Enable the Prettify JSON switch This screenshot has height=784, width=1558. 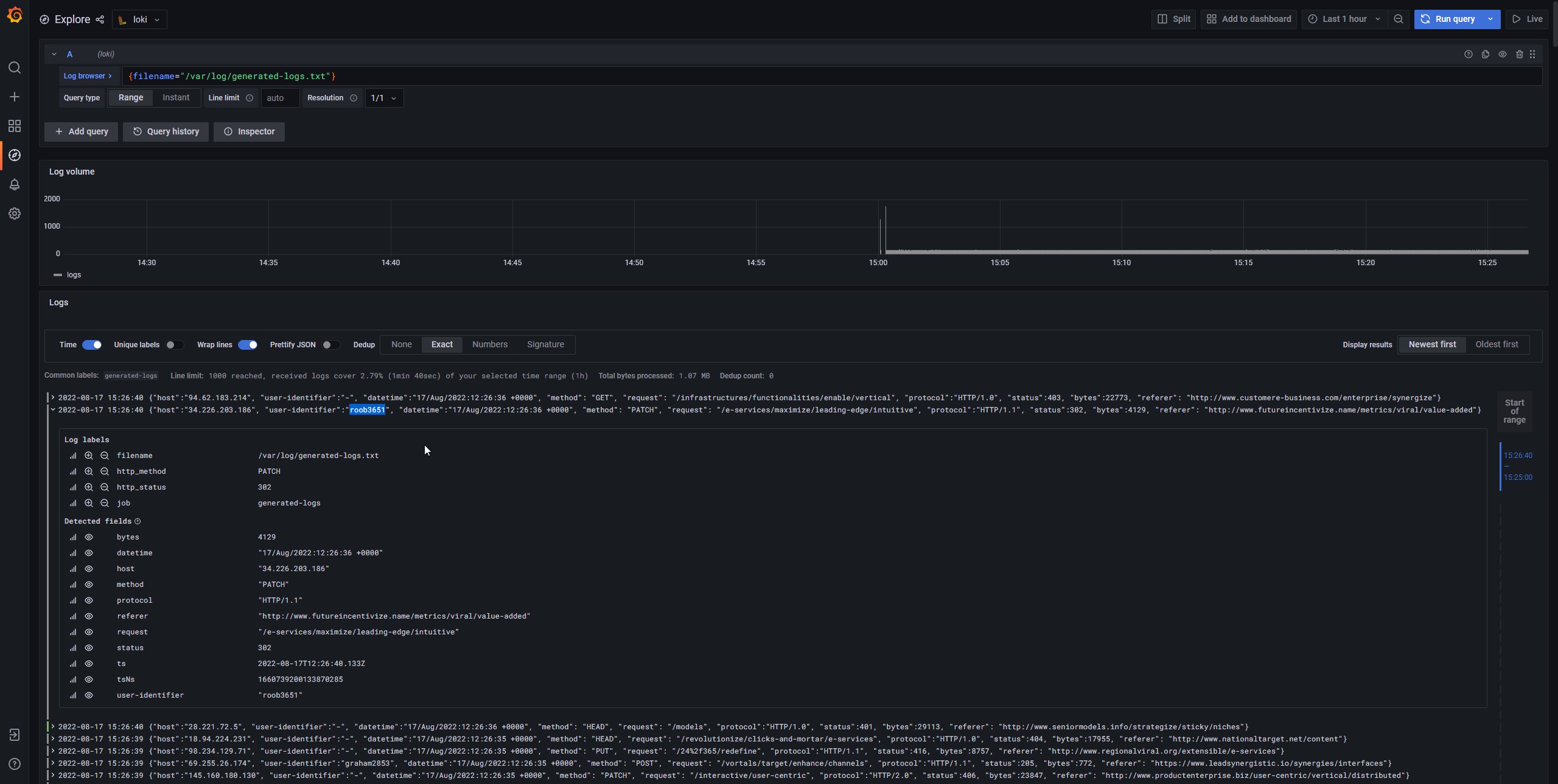pos(330,345)
